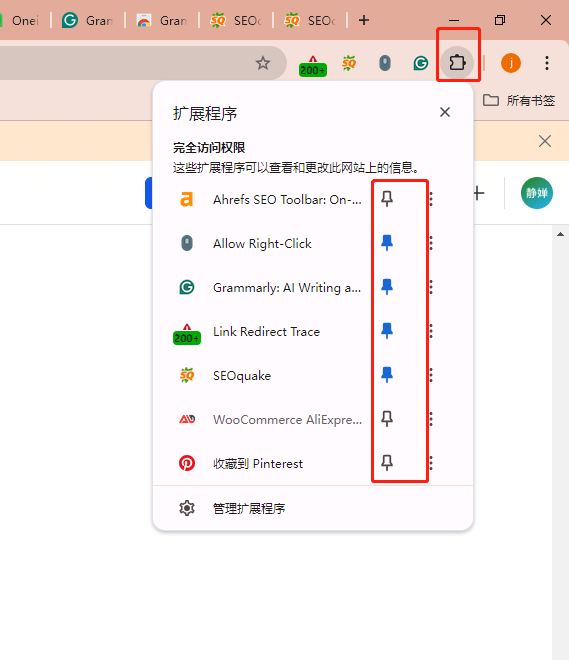569x660 pixels.
Task: Pin the Ahrefs SEO Toolbar extension
Action: 387,199
